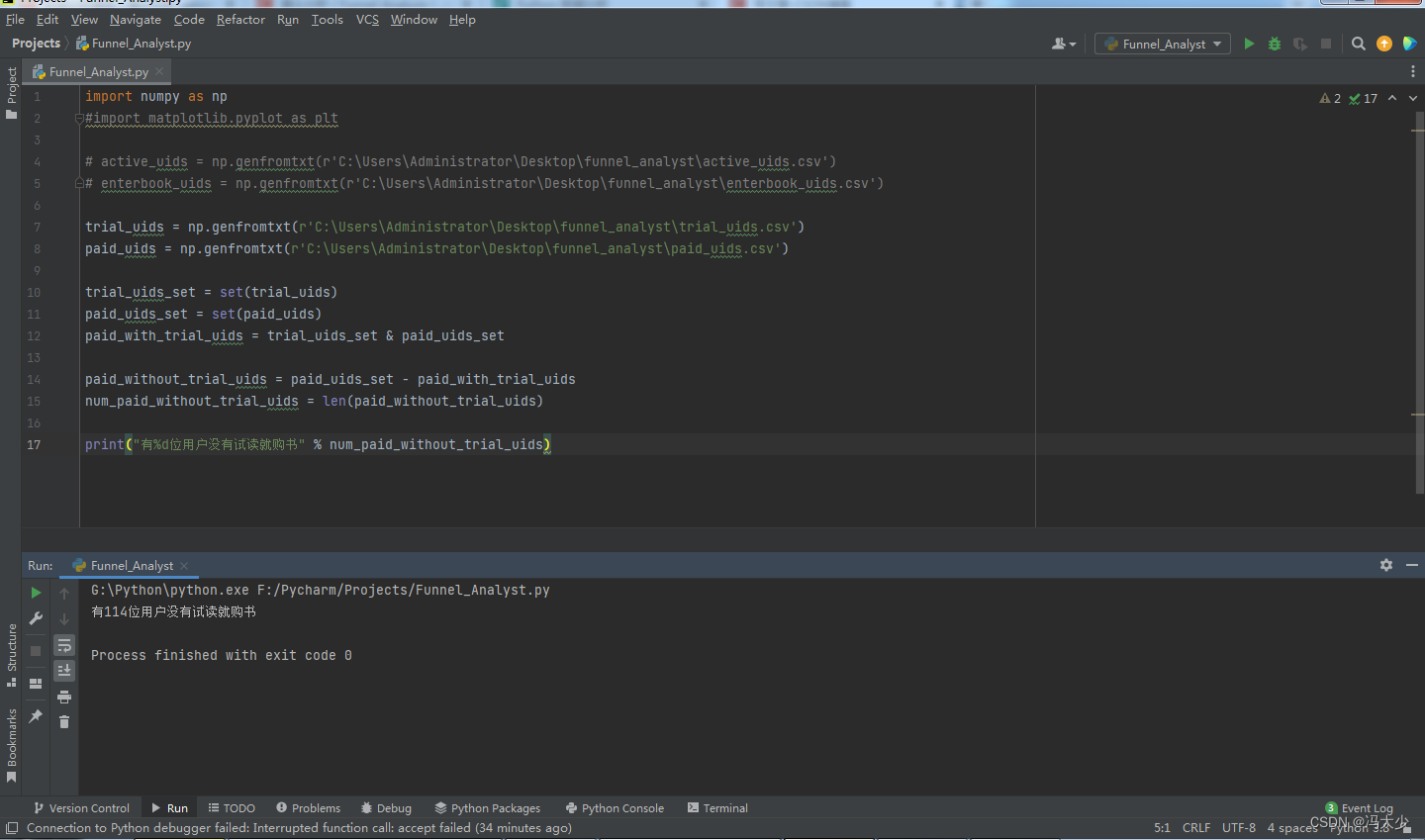Open the Version Control tool window
The height and width of the screenshot is (840, 1425).
pyautogui.click(x=81, y=808)
